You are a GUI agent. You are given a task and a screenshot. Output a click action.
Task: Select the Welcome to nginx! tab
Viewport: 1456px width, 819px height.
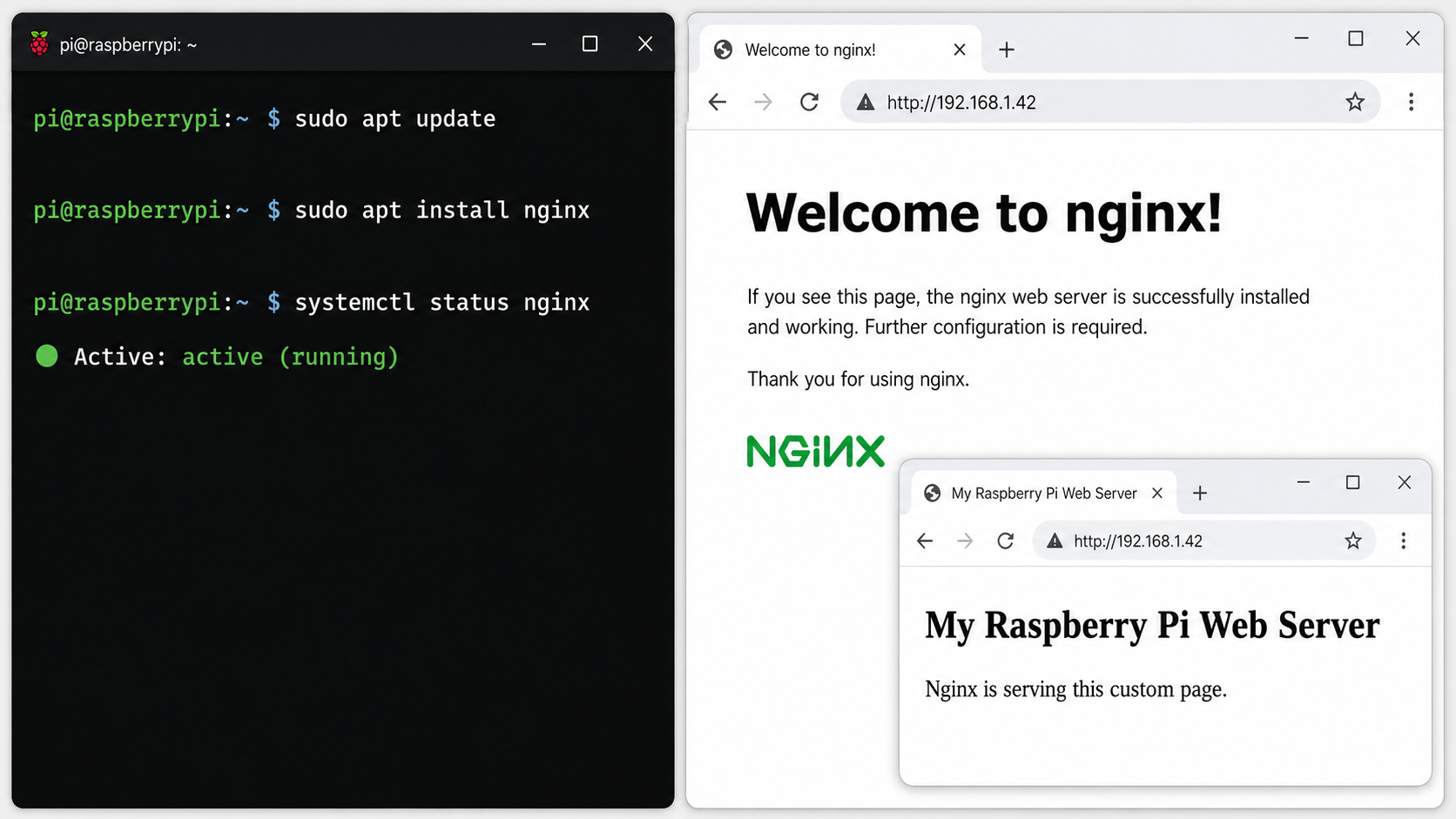point(840,50)
